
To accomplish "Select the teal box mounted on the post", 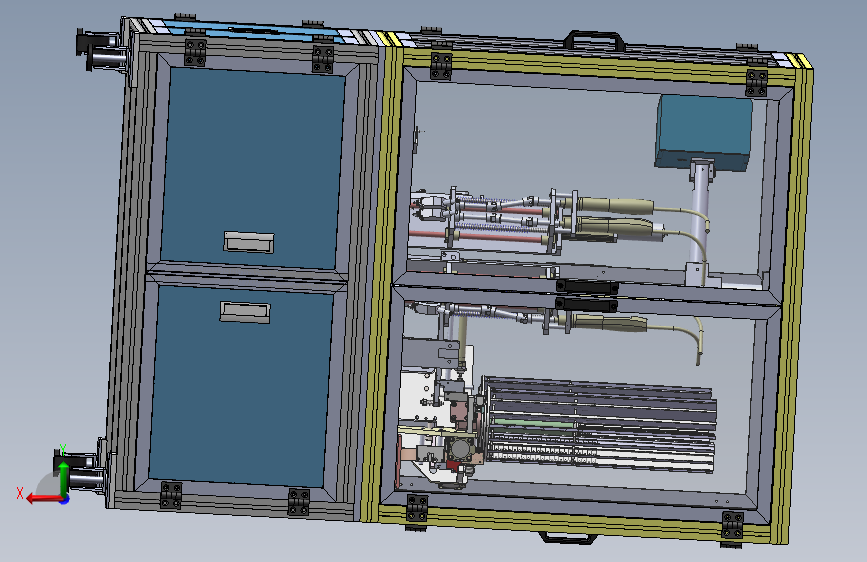I will pyautogui.click(x=704, y=133).
